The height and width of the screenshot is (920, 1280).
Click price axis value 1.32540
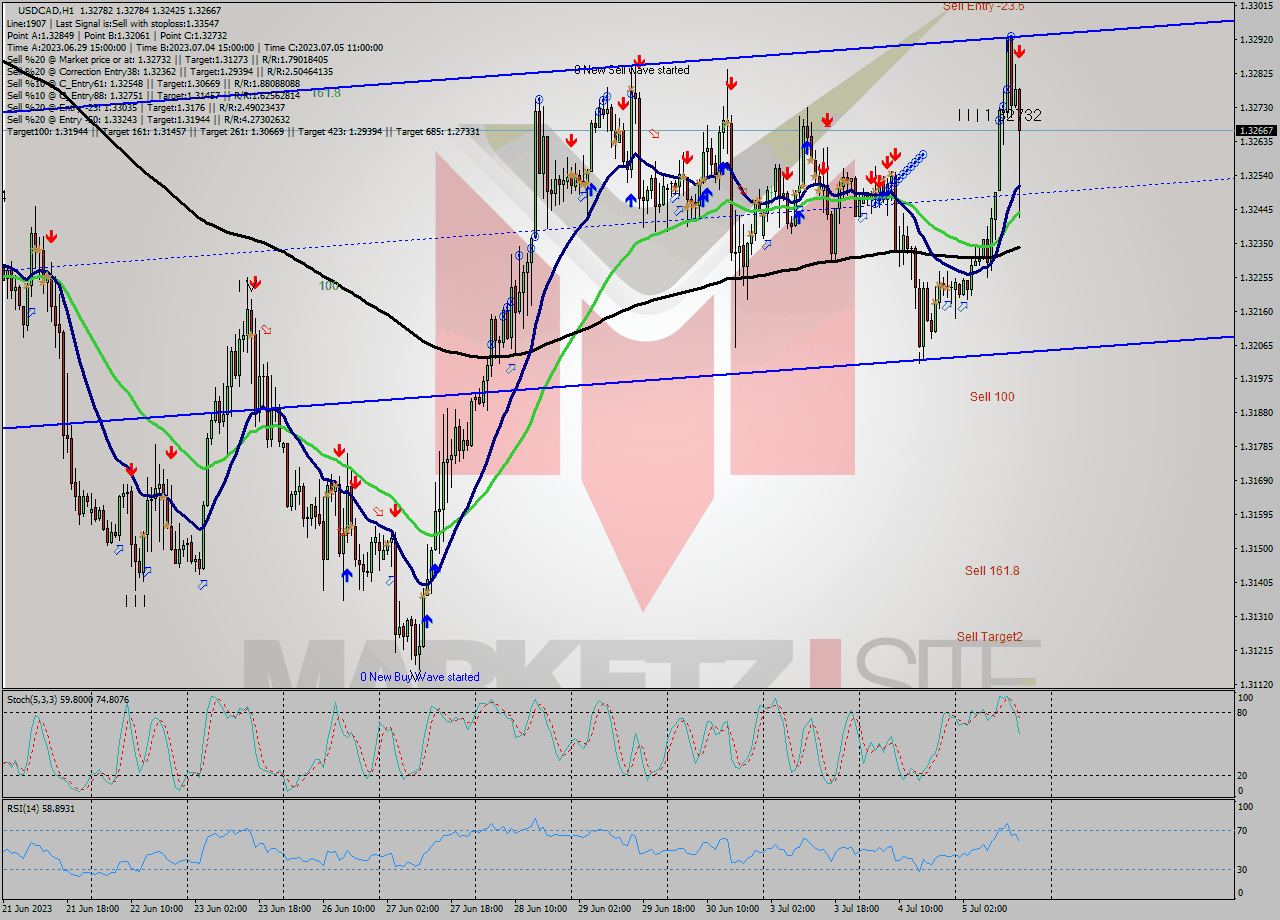[1256, 176]
